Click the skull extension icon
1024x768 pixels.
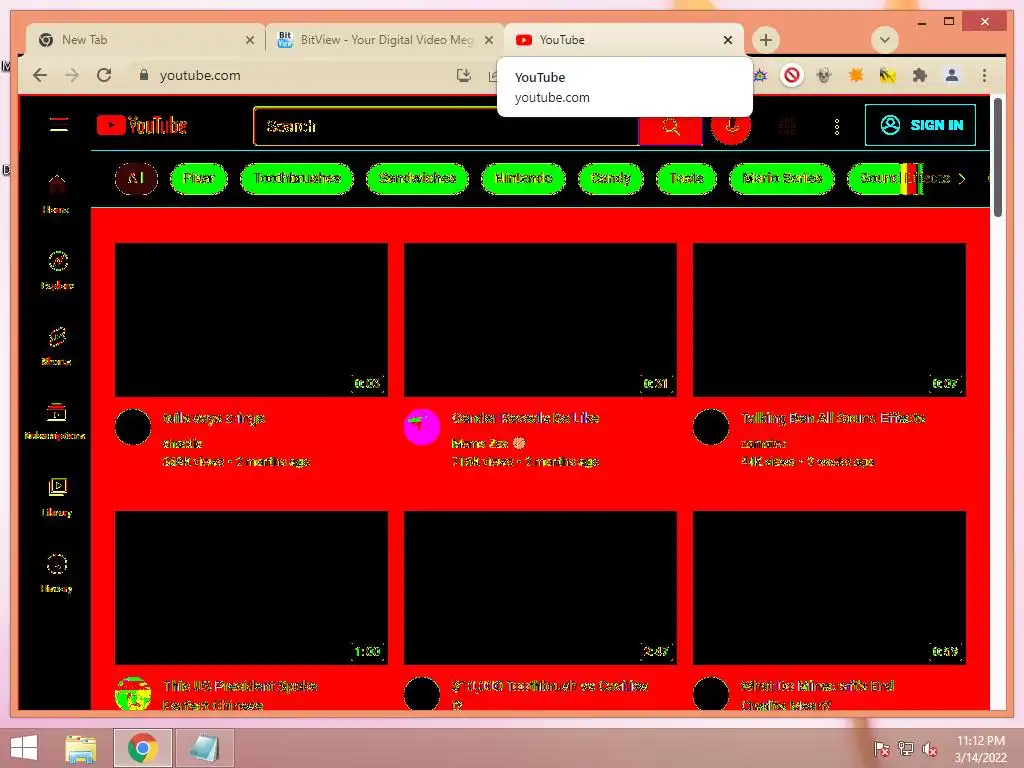pyautogui.click(x=824, y=76)
